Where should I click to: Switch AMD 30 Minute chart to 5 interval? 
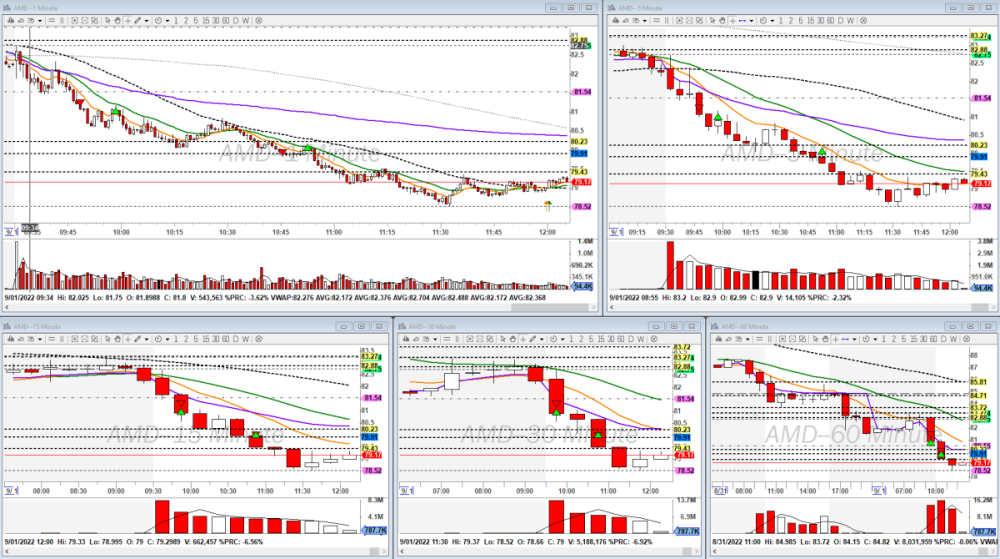click(591, 339)
